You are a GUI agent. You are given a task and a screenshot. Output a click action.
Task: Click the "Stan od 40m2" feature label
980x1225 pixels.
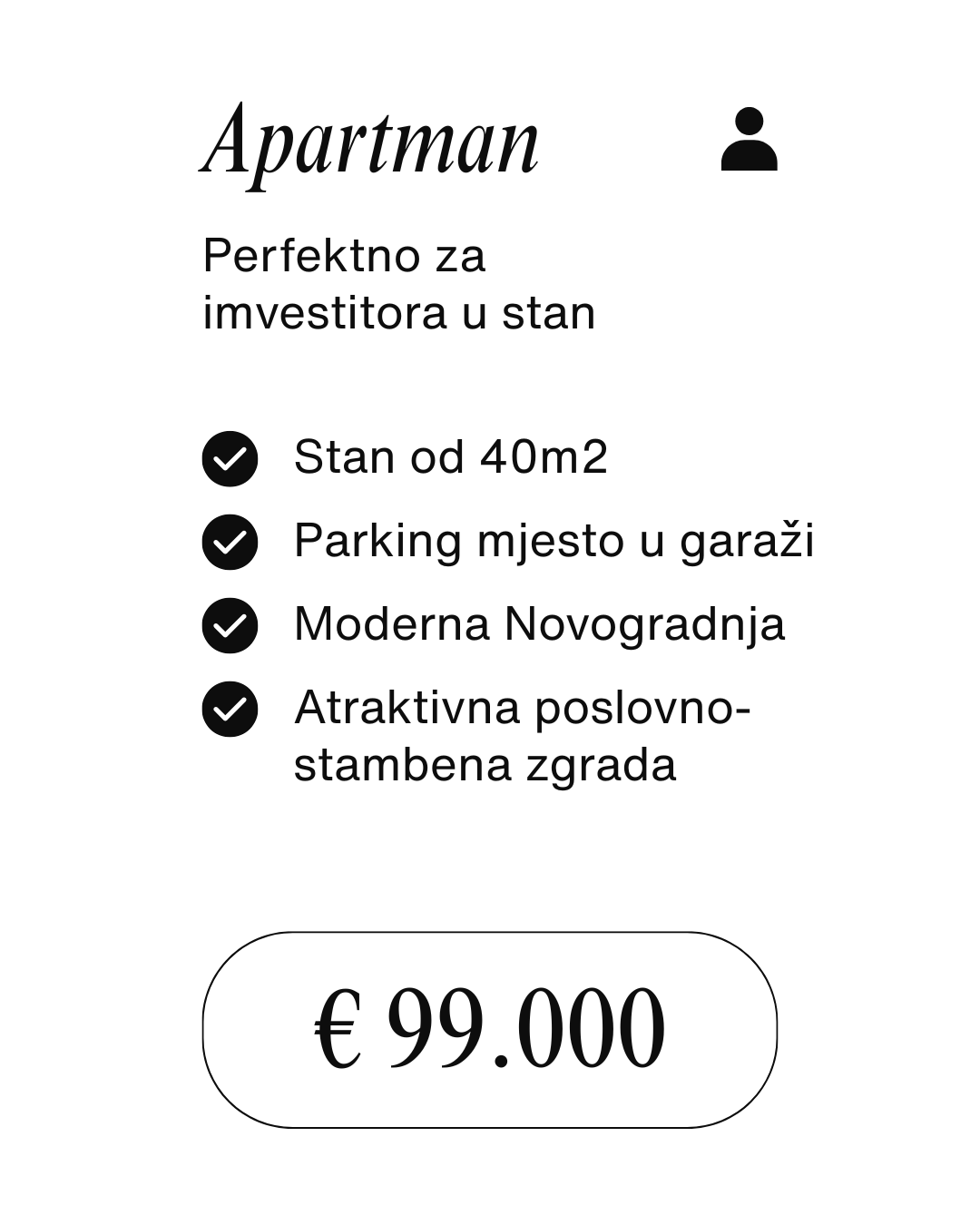tap(450, 456)
